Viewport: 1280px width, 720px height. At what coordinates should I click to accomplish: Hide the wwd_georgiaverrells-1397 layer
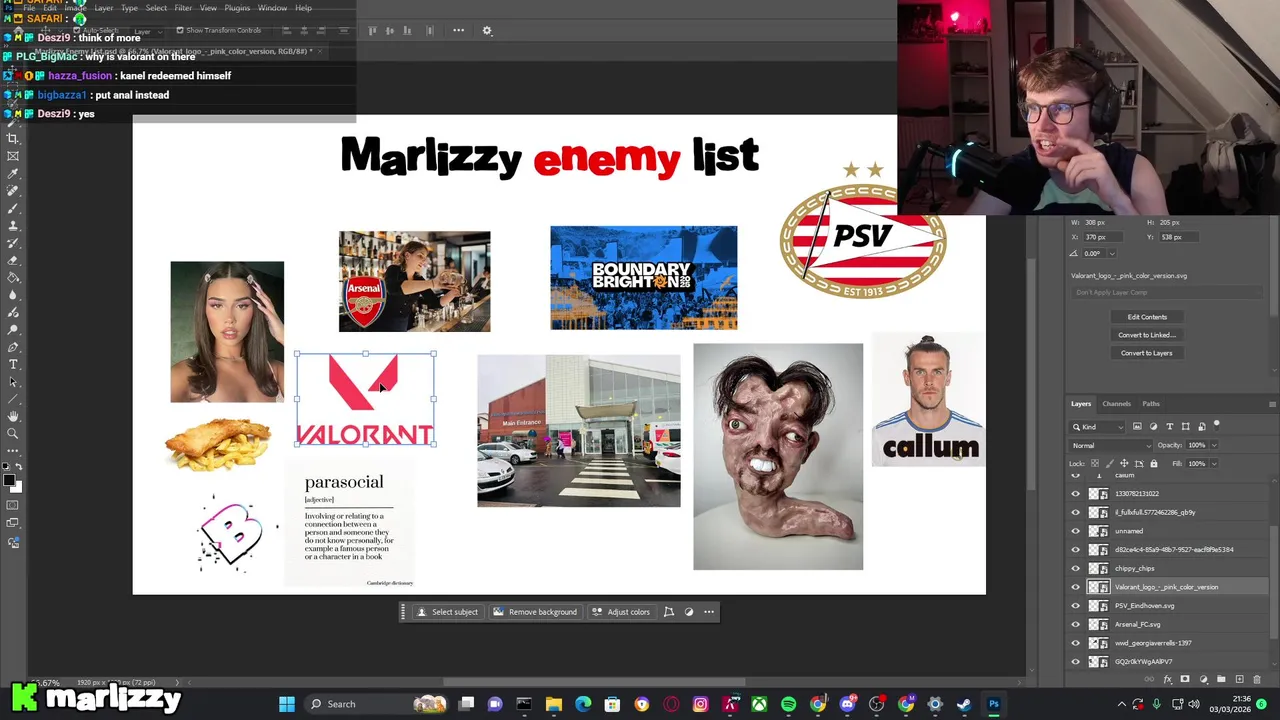point(1076,643)
